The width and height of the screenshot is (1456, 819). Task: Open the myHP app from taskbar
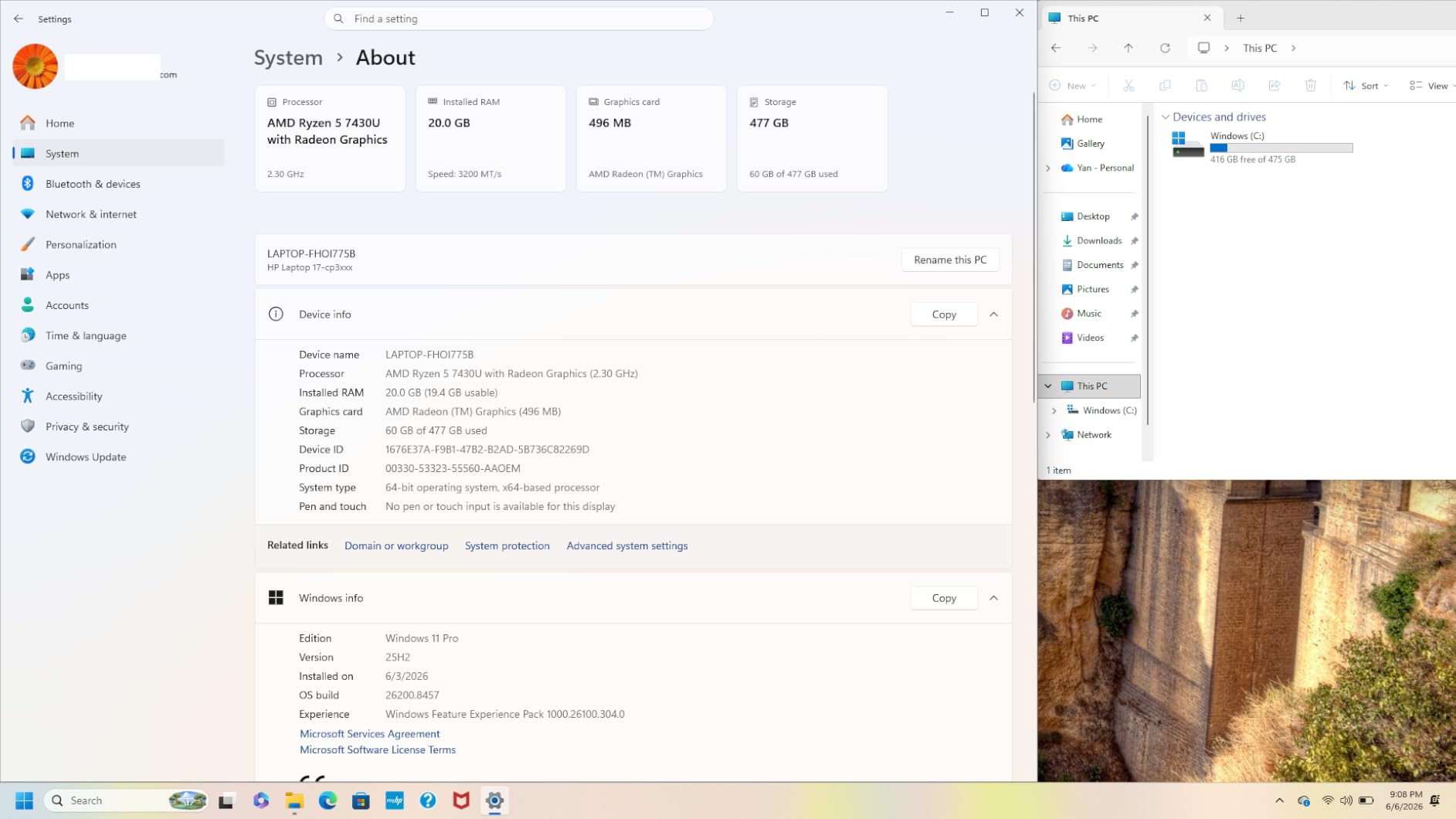pos(395,800)
